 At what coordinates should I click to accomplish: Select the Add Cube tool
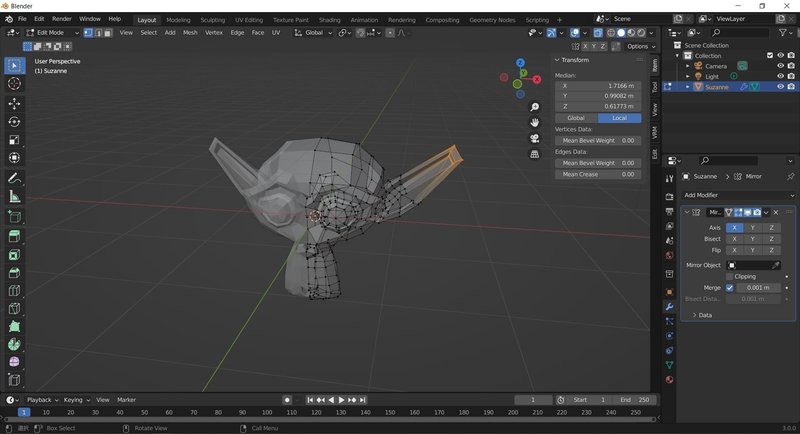tap(14, 217)
